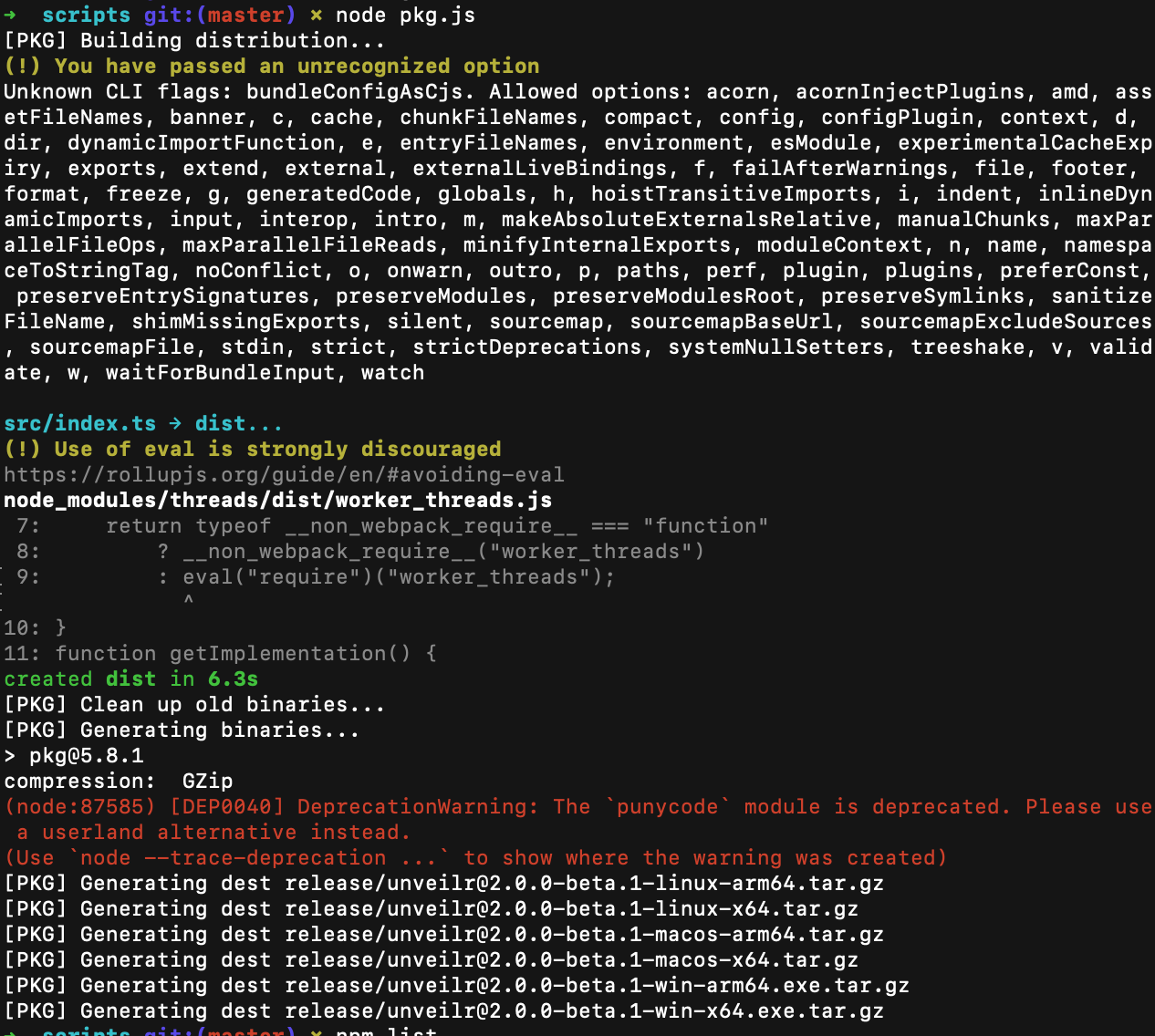The width and height of the screenshot is (1155, 1036).
Task: Click the node_modules/threads/dist/worker_threads.js file path
Action: 277,501
